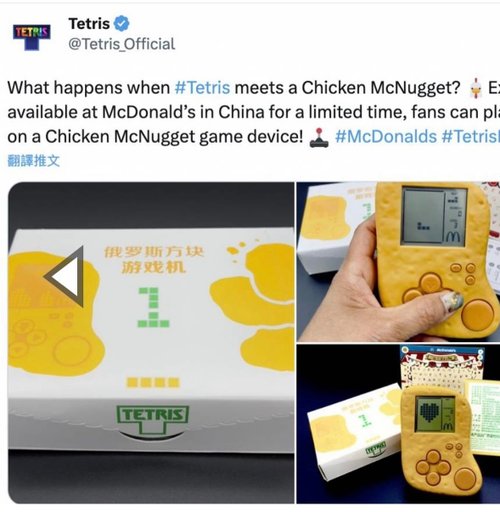Open the bottom-right nugget device with heart screen photo
The image size is (500, 512).
(398, 424)
